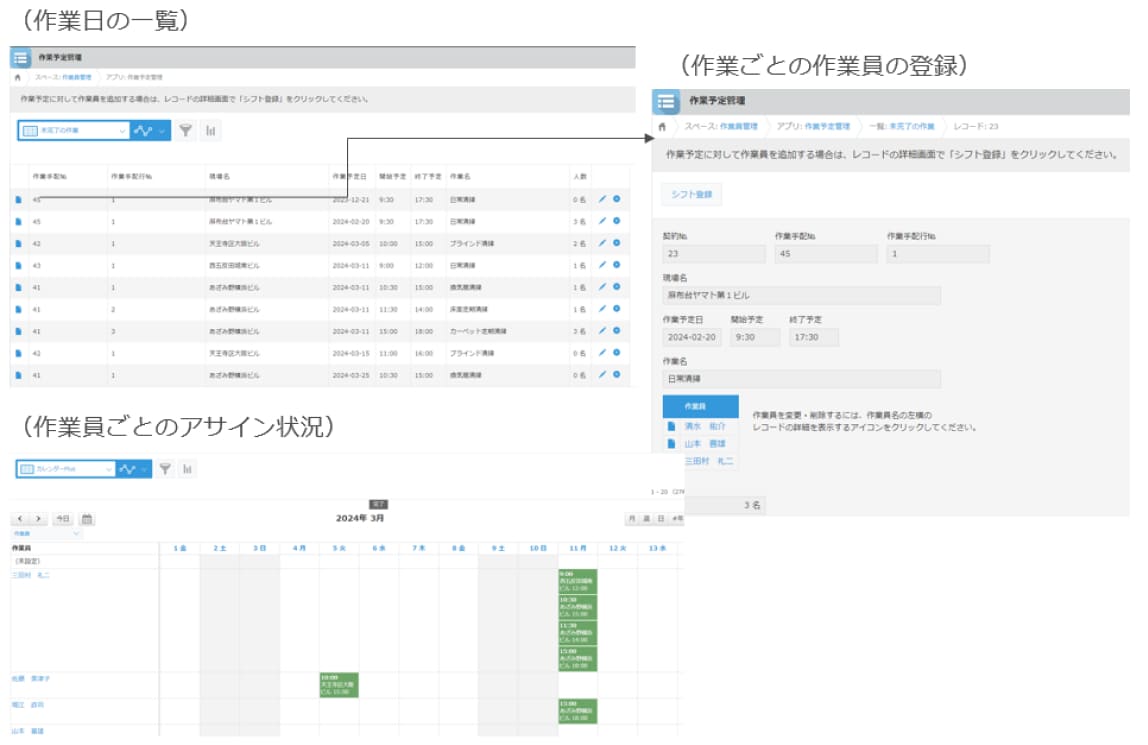Click 人数 column header
Screen dimensions: 1148x745
pos(580,176)
